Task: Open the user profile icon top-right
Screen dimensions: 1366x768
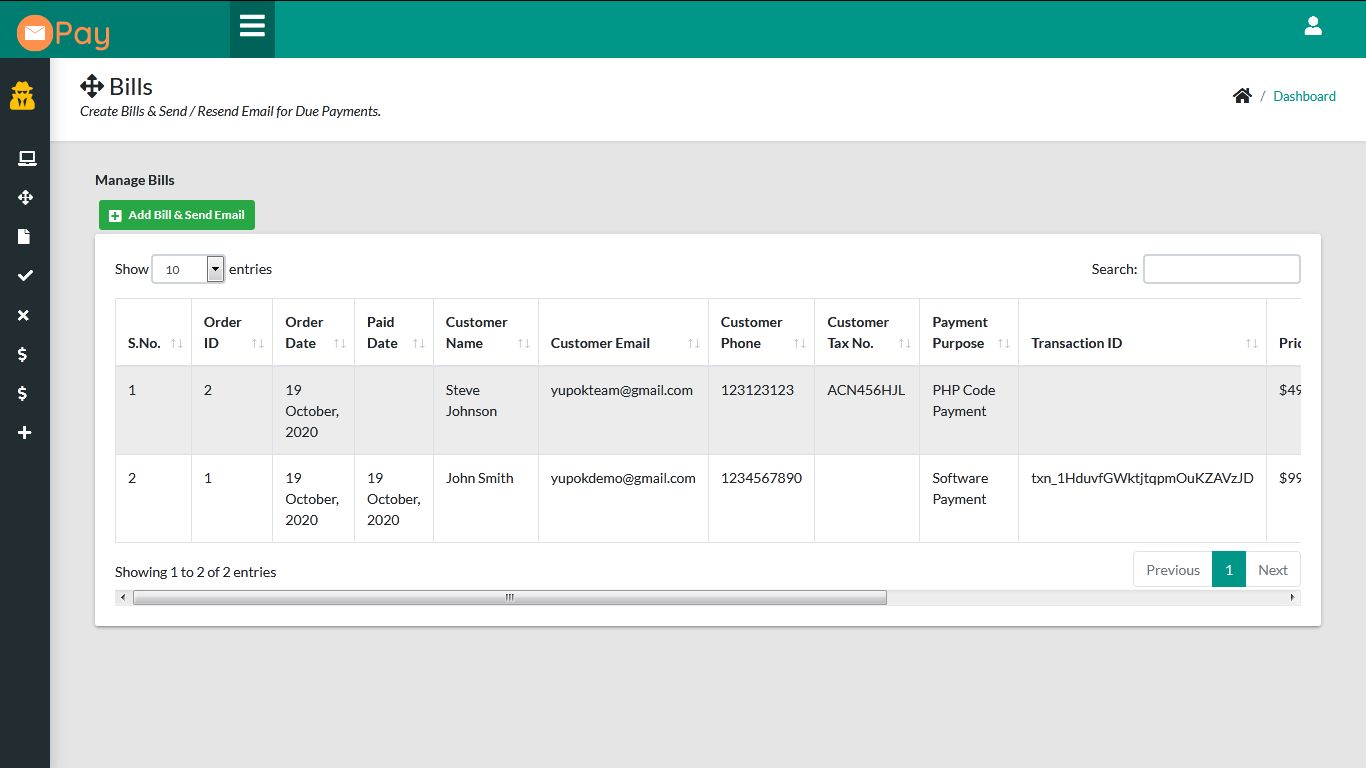Action: 1313,27
